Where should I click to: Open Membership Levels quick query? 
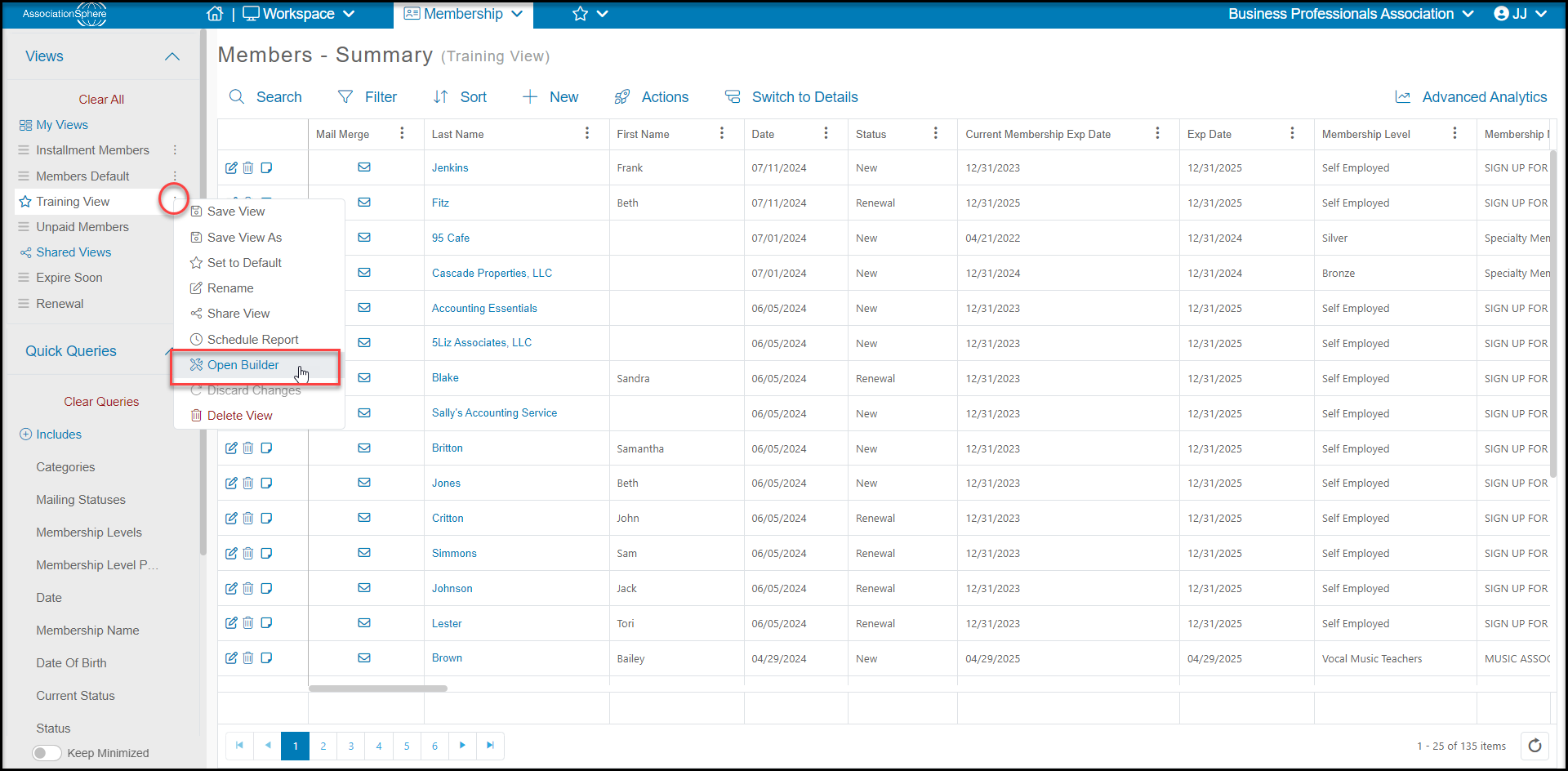(89, 533)
